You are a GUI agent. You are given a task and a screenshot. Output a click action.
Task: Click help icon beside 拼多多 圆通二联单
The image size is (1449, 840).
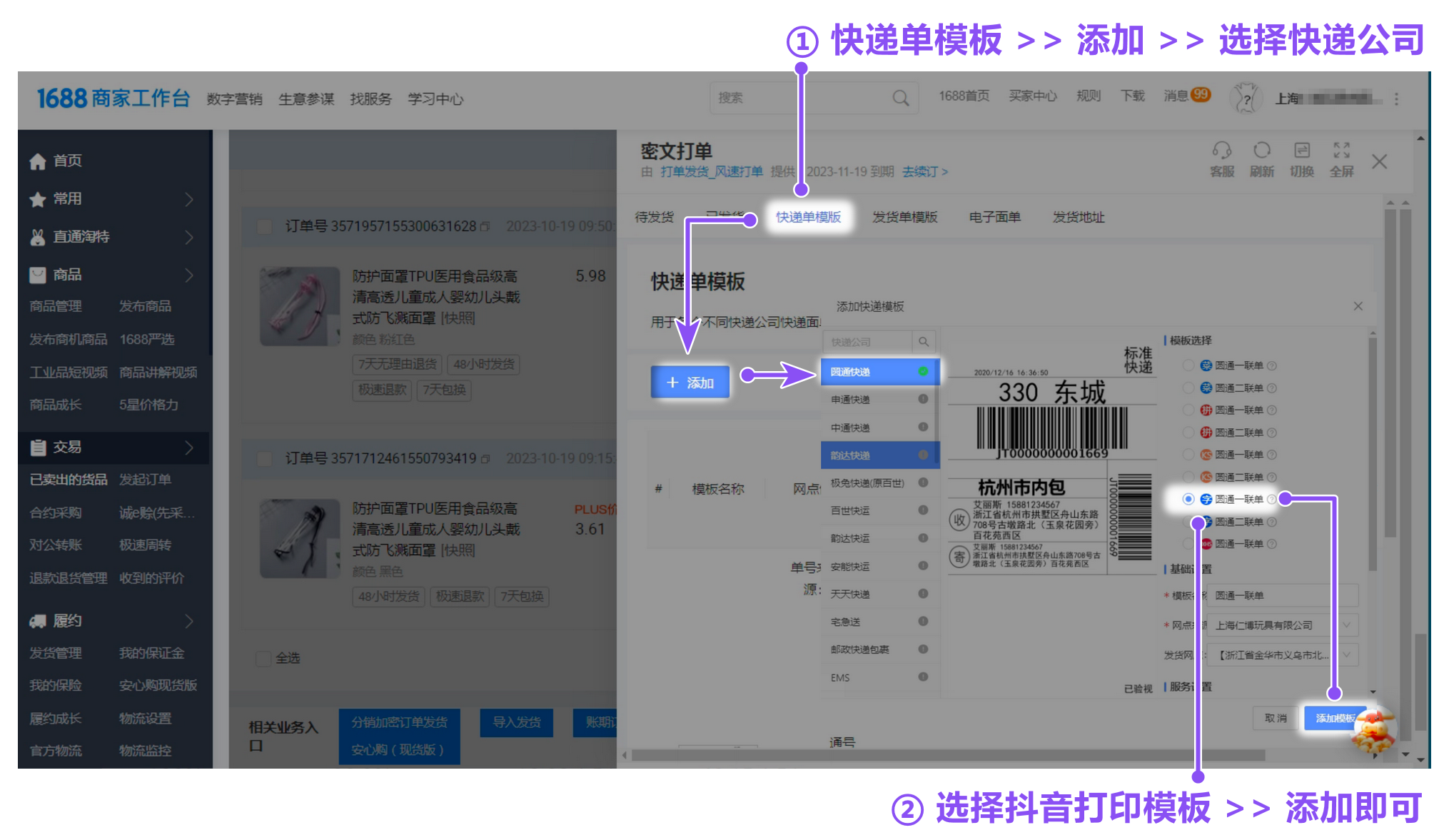point(1271,432)
